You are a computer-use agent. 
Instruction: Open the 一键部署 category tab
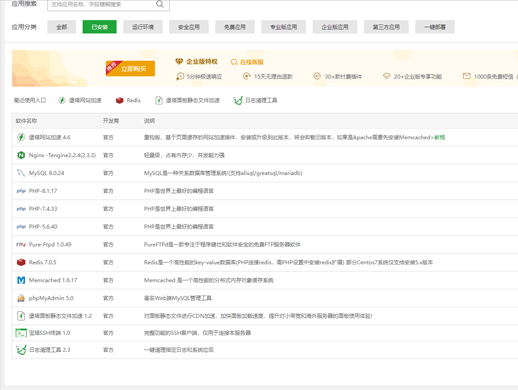coord(435,27)
